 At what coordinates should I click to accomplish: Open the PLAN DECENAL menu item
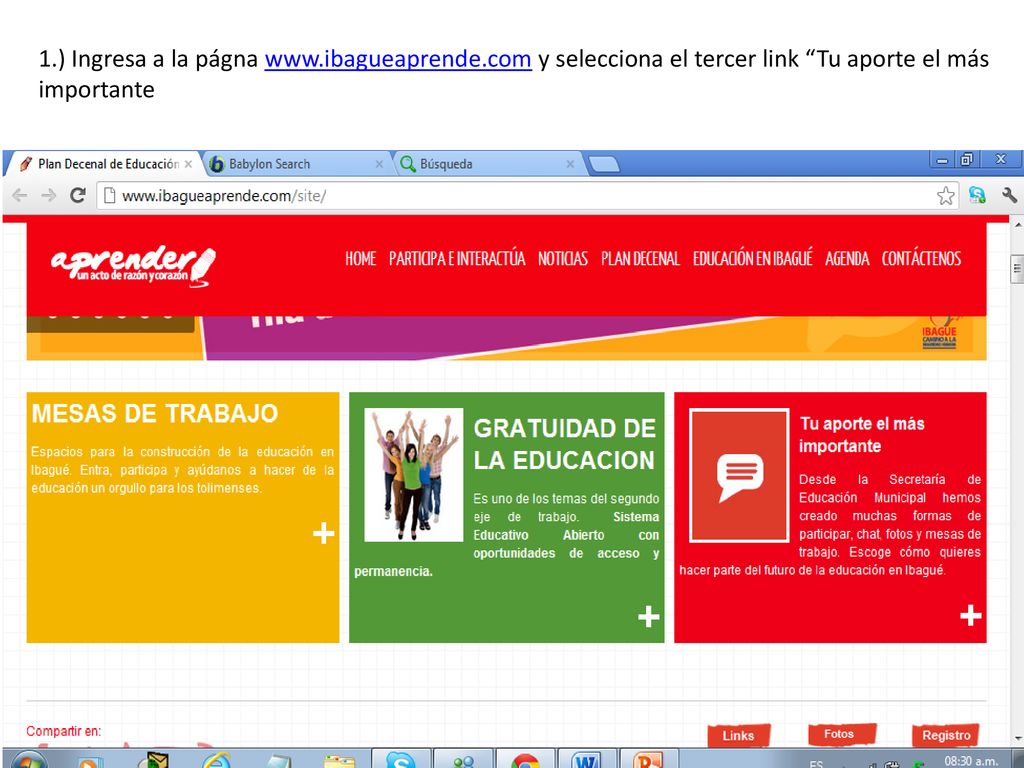(x=640, y=259)
